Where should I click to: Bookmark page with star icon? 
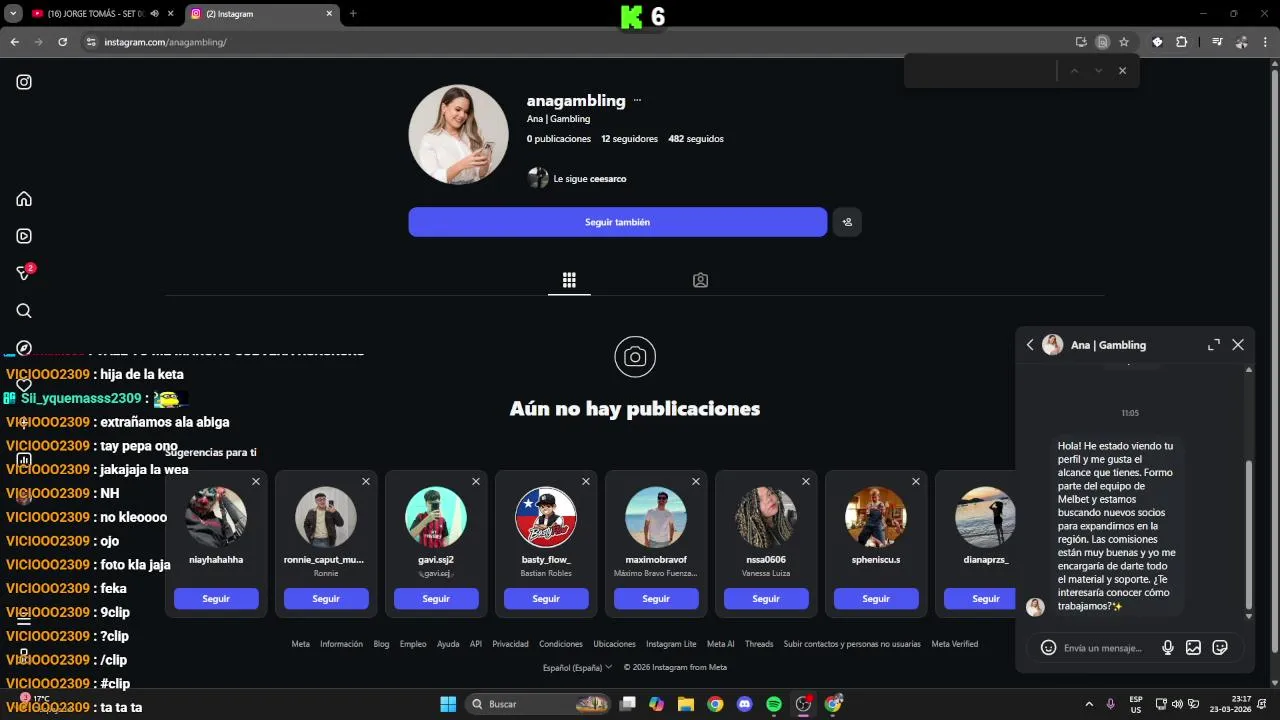(x=1124, y=42)
